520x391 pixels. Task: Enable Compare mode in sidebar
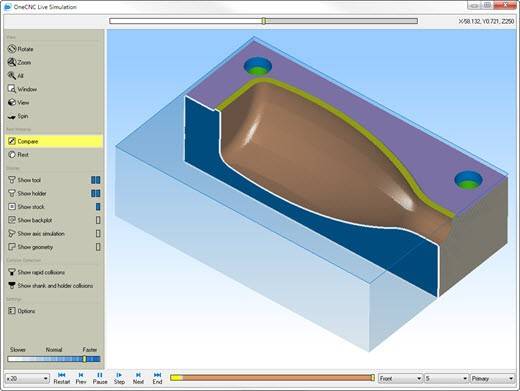pyautogui.click(x=54, y=141)
